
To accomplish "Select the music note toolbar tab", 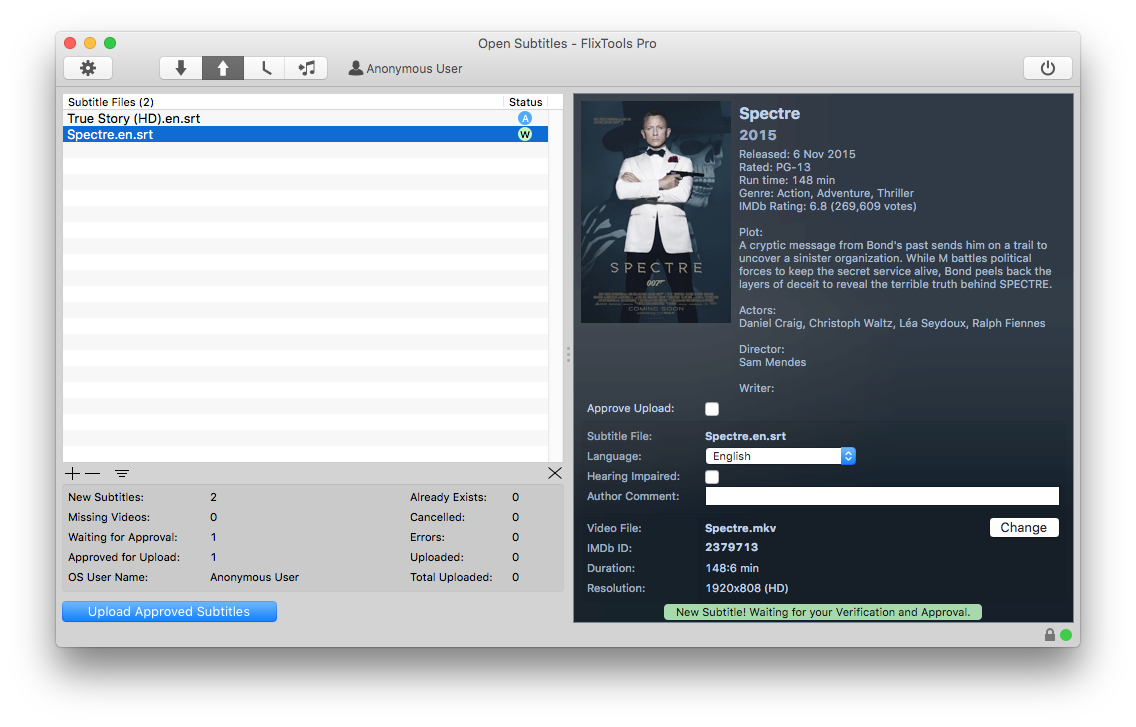I will 306,68.
